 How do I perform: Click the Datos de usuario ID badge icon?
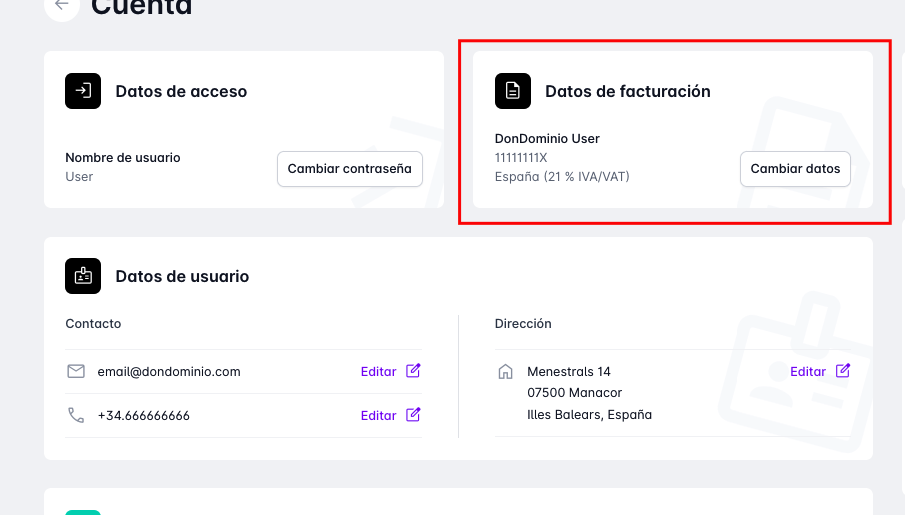tap(83, 276)
